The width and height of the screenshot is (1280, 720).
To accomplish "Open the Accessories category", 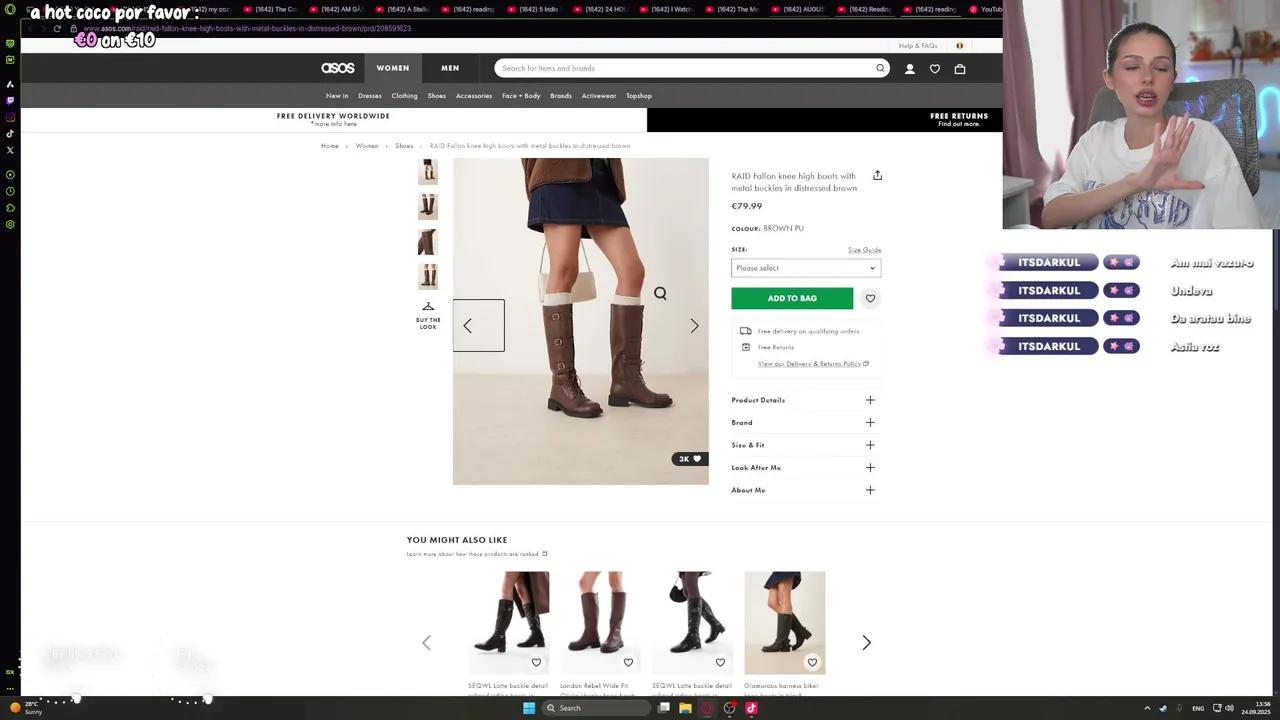I will coord(474,96).
